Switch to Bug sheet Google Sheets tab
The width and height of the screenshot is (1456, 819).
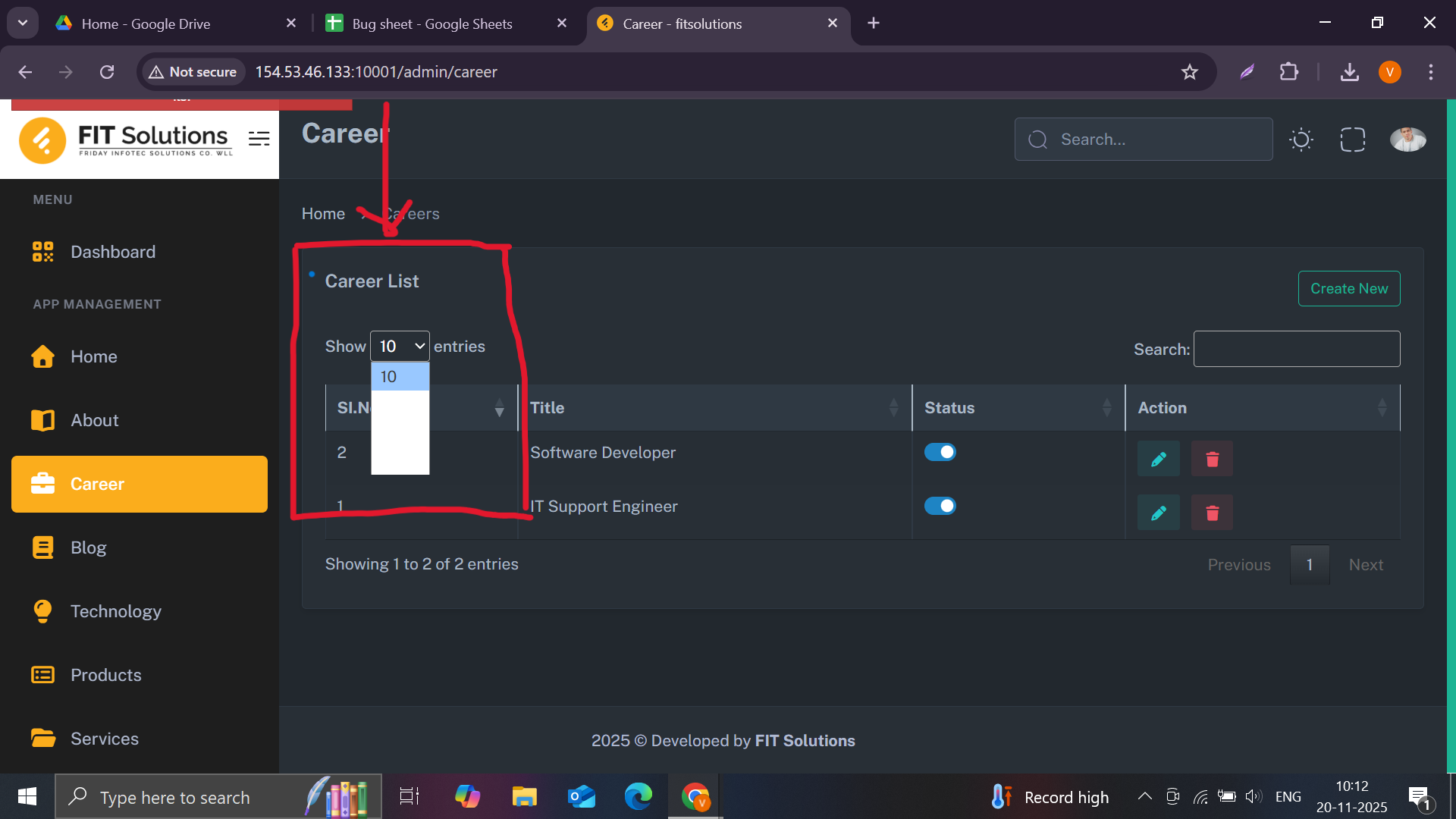[432, 24]
